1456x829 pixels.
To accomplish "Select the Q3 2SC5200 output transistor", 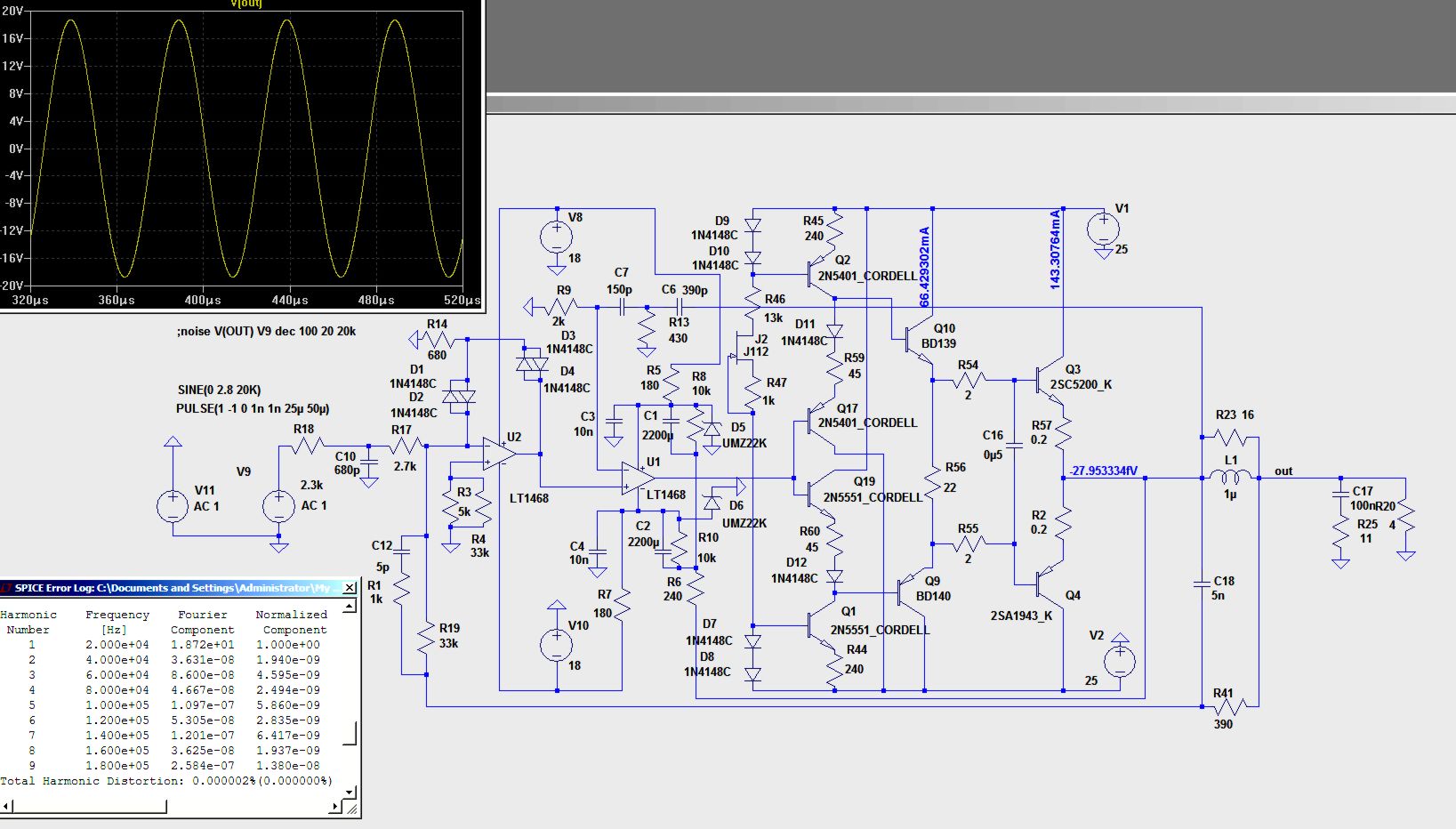I will pyautogui.click(x=1050, y=380).
